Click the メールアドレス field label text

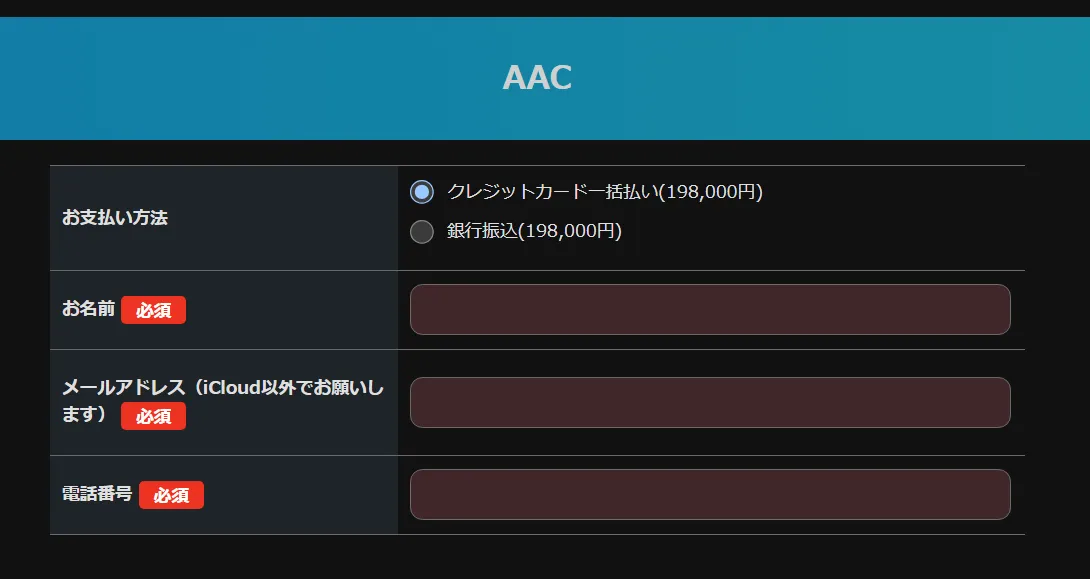[x=124, y=388]
